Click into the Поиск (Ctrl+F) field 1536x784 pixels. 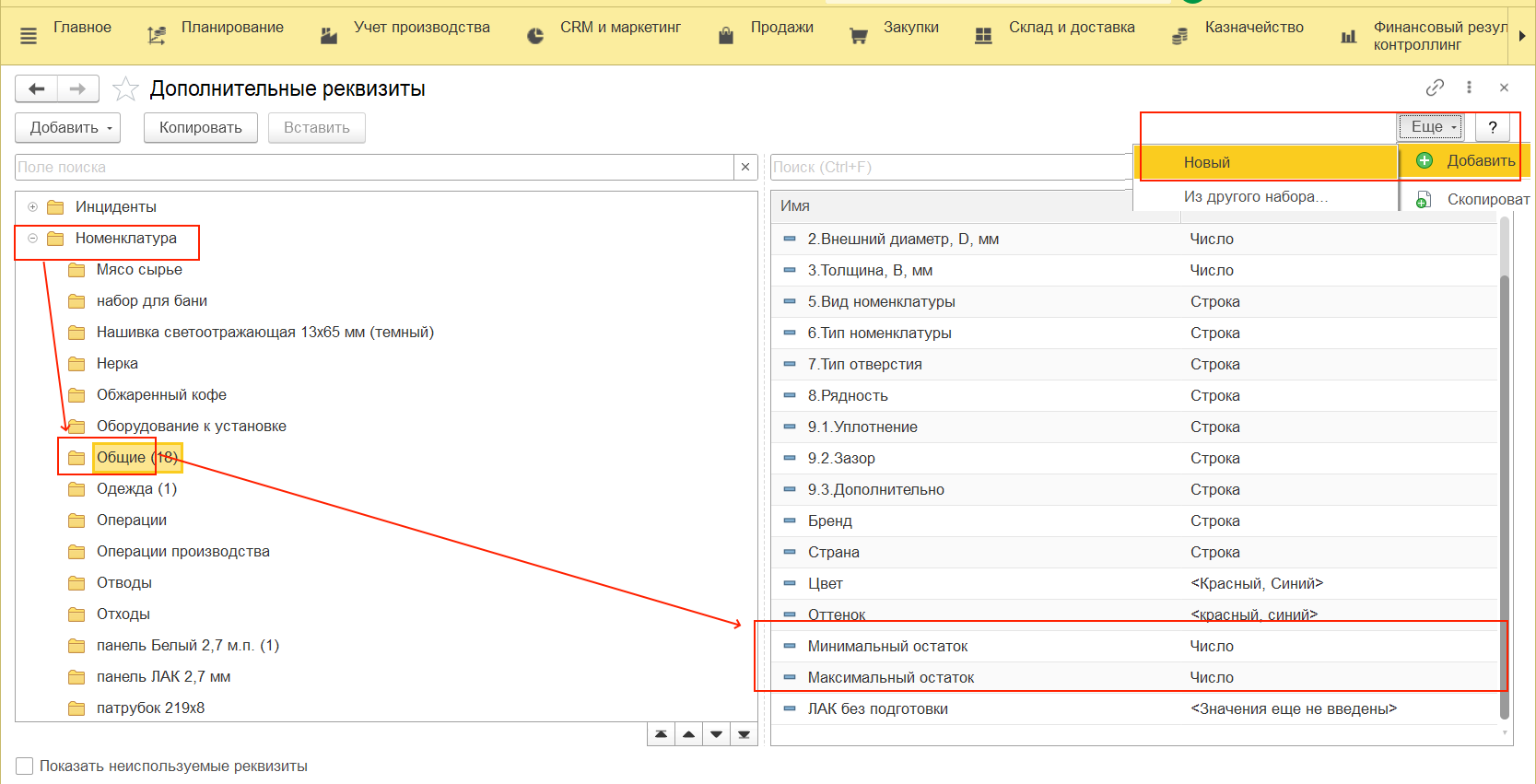(951, 167)
